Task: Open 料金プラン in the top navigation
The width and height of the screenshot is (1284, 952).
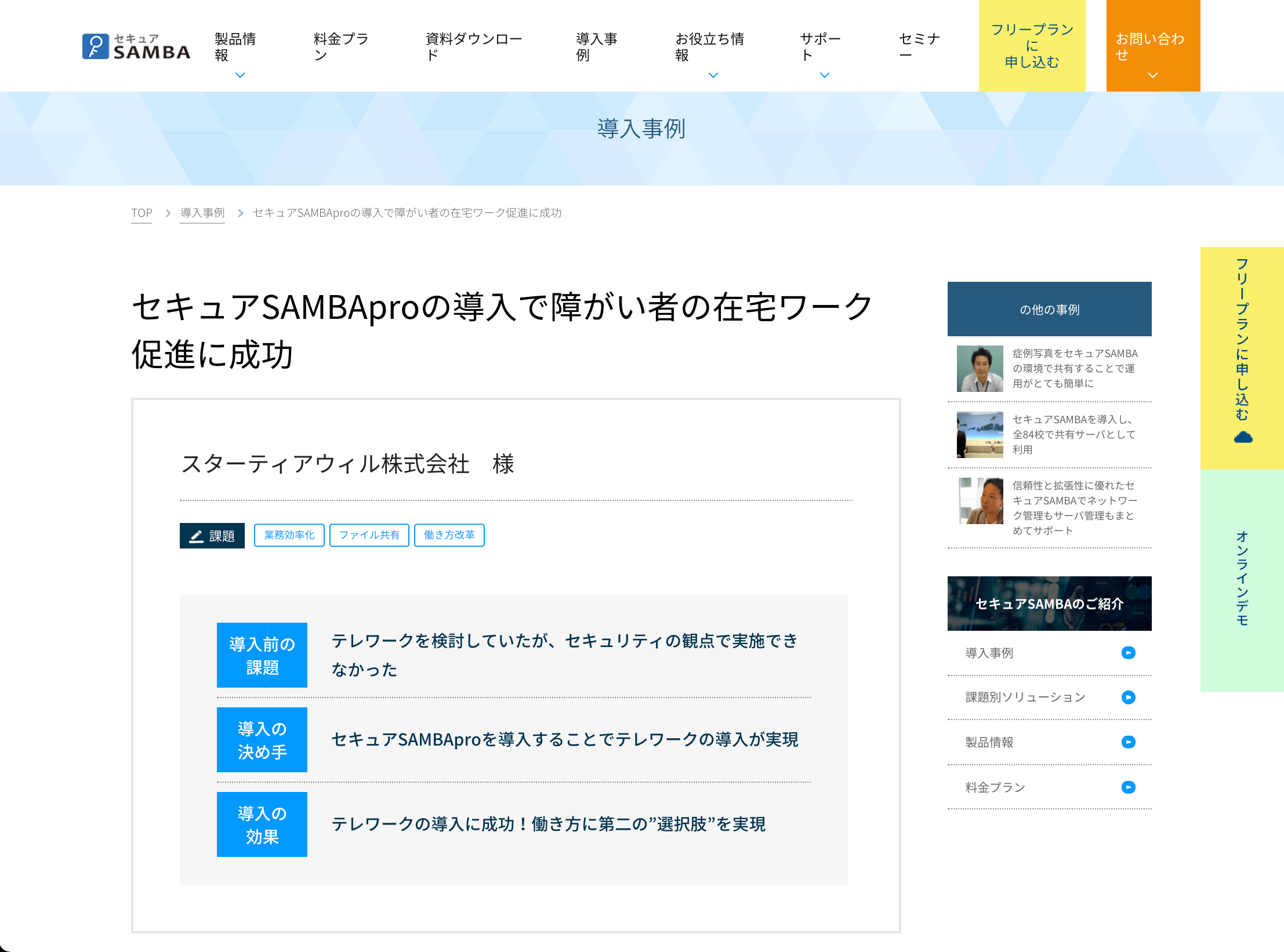Action: pyautogui.click(x=341, y=46)
